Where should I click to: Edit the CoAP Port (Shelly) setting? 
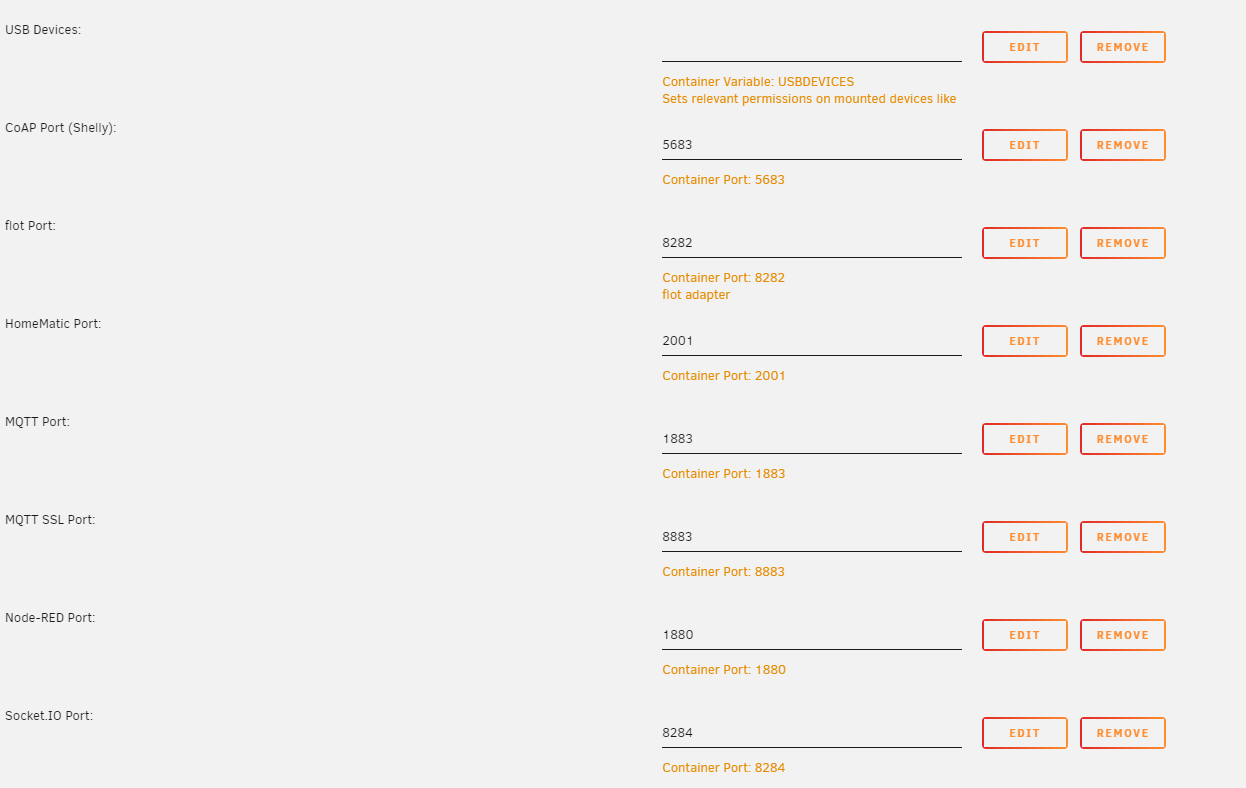click(x=1024, y=145)
